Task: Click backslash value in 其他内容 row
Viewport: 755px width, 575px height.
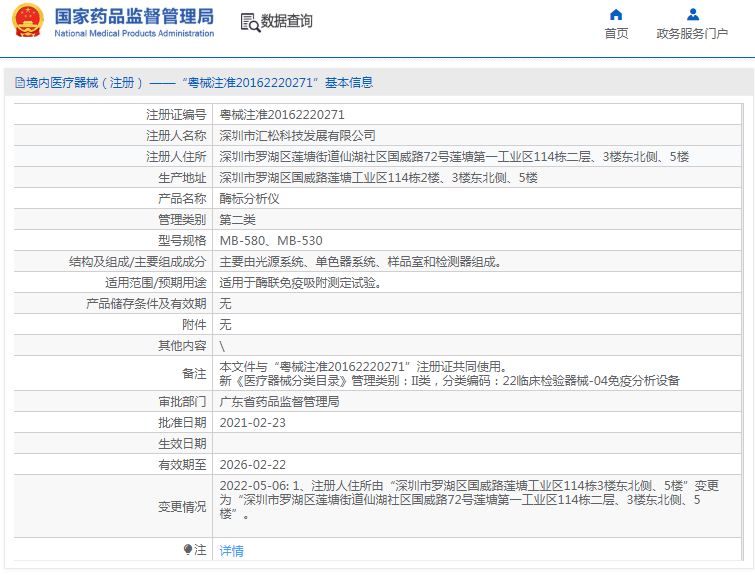Action: 222,346
